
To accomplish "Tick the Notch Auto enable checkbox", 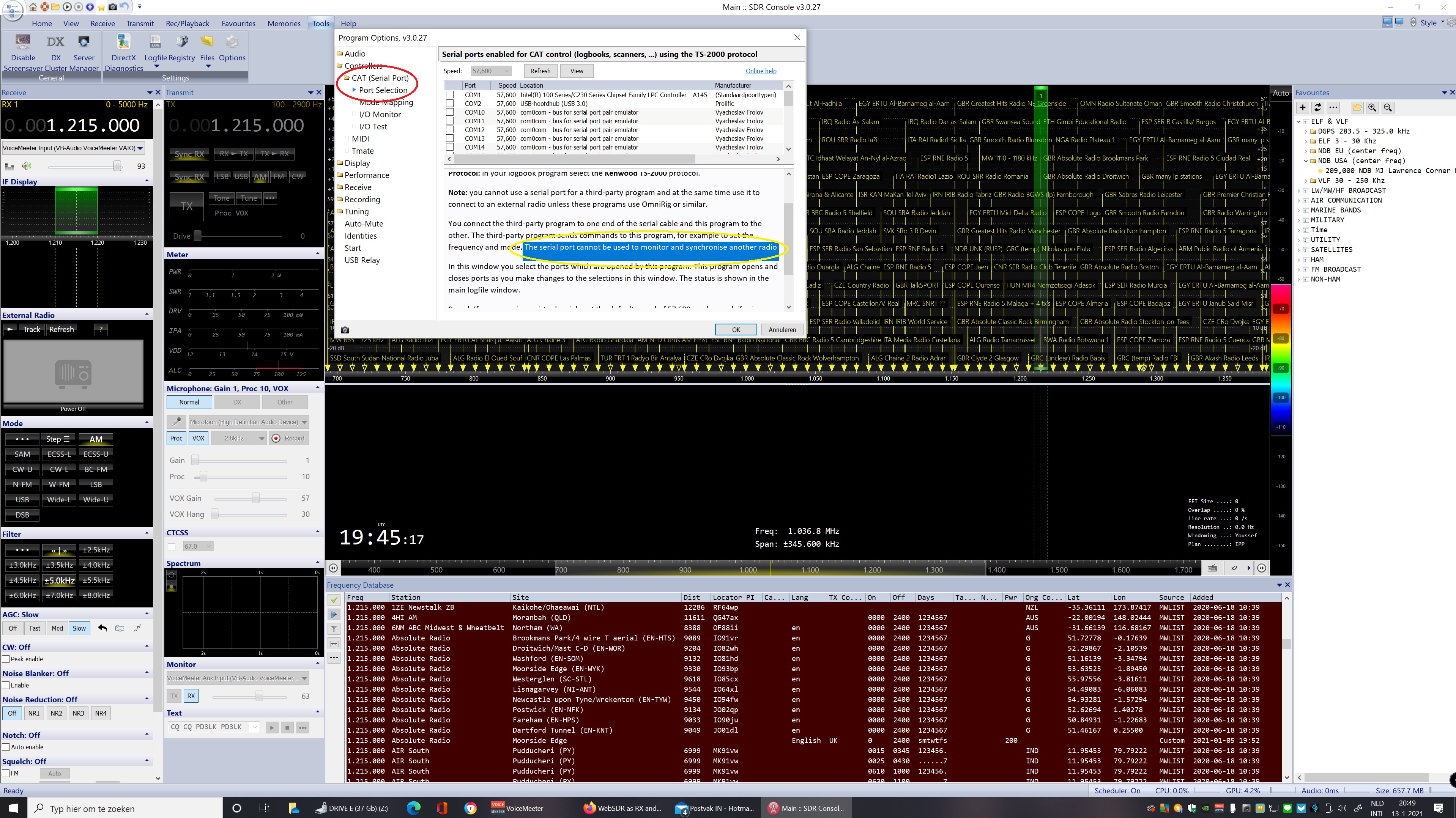I will click(x=6, y=747).
